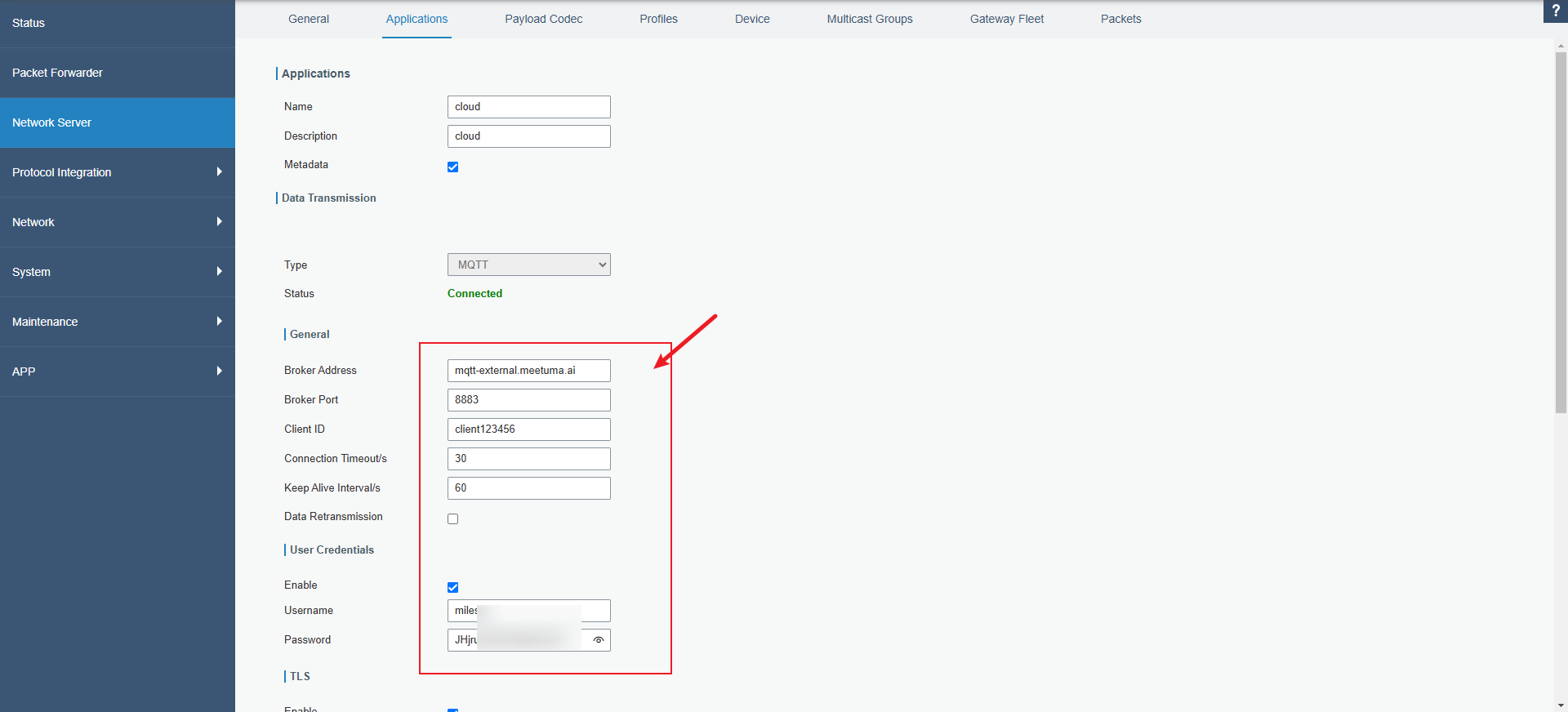The image size is (1568, 712).
Task: Toggle the Metadata checkbox
Action: [x=453, y=167]
